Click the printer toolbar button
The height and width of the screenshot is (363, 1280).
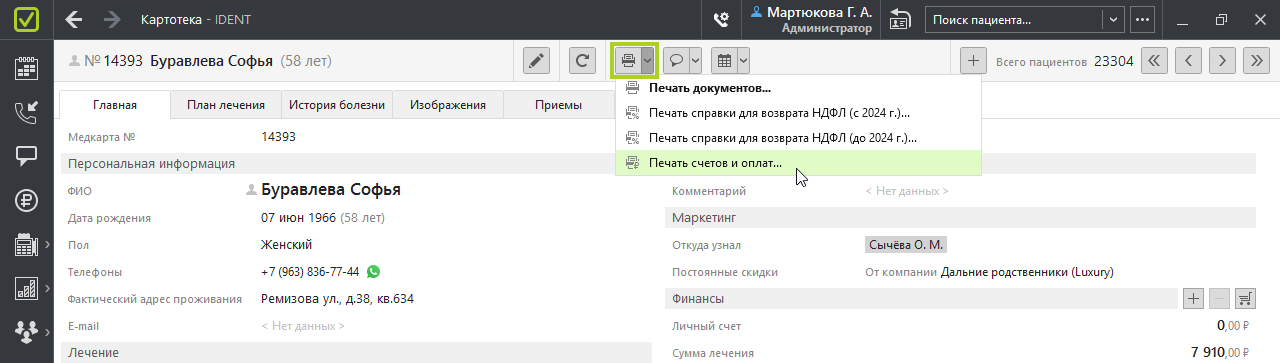pos(628,61)
